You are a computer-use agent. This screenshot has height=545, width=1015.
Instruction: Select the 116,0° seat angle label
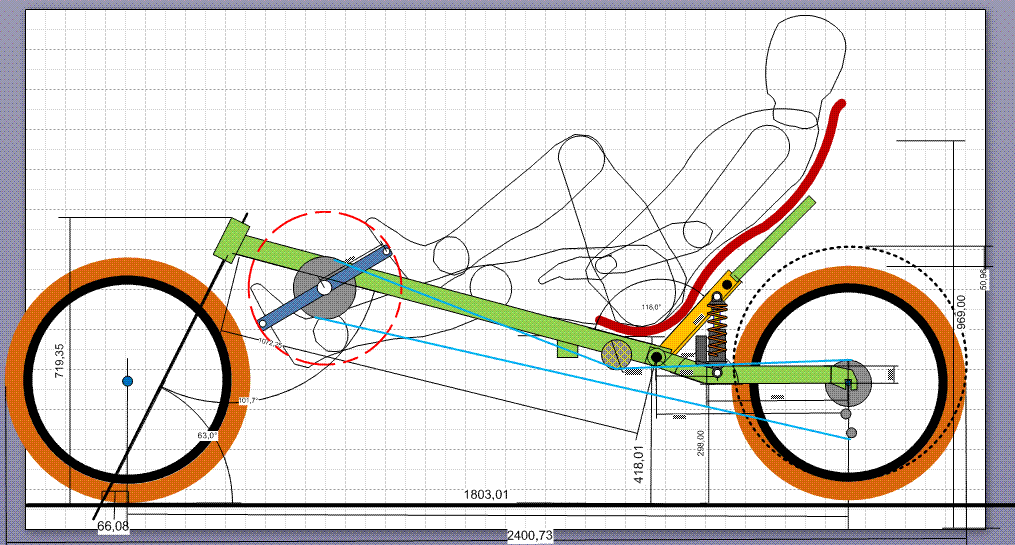(651, 307)
